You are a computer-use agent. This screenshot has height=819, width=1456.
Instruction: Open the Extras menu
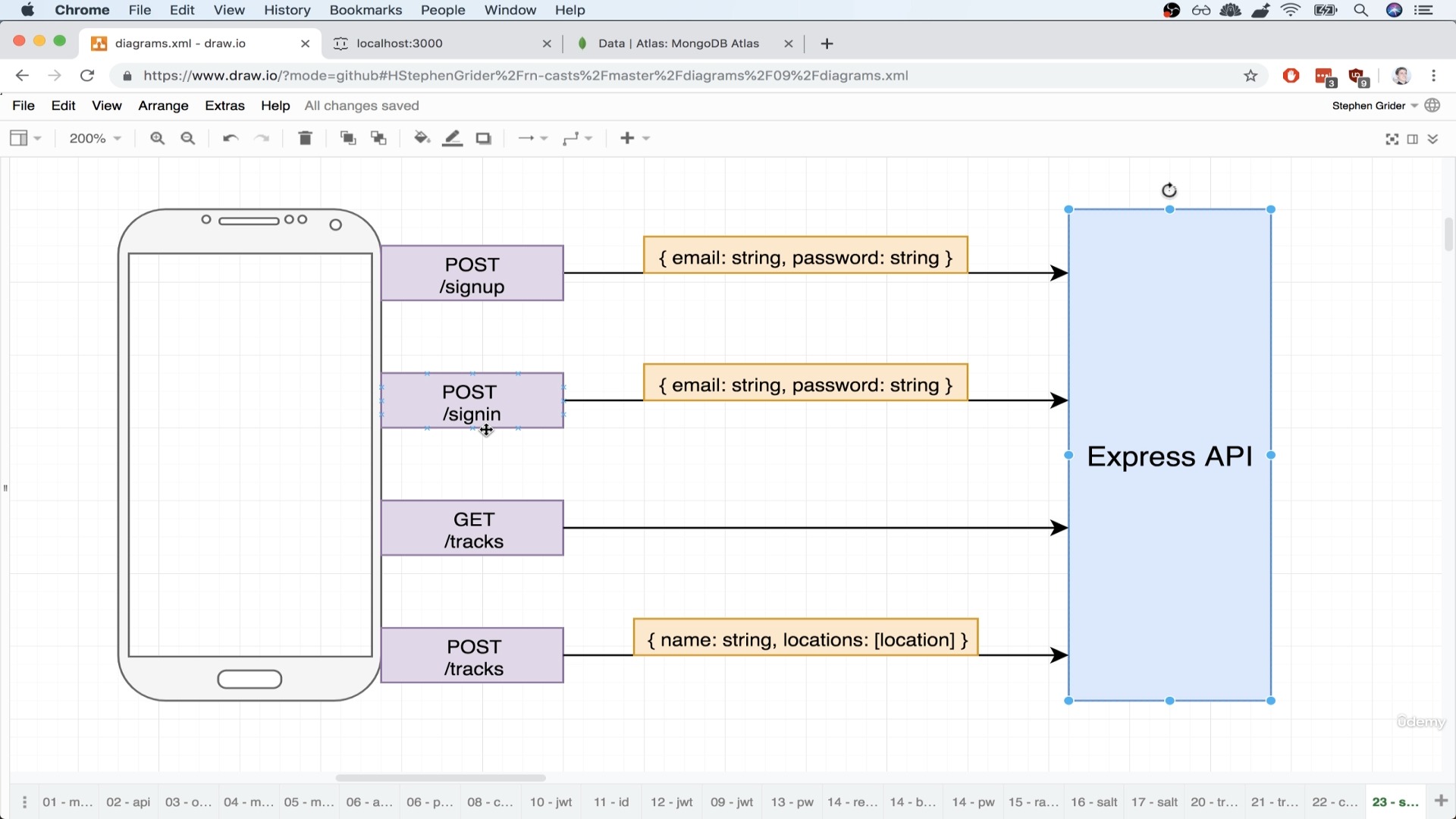(x=224, y=105)
